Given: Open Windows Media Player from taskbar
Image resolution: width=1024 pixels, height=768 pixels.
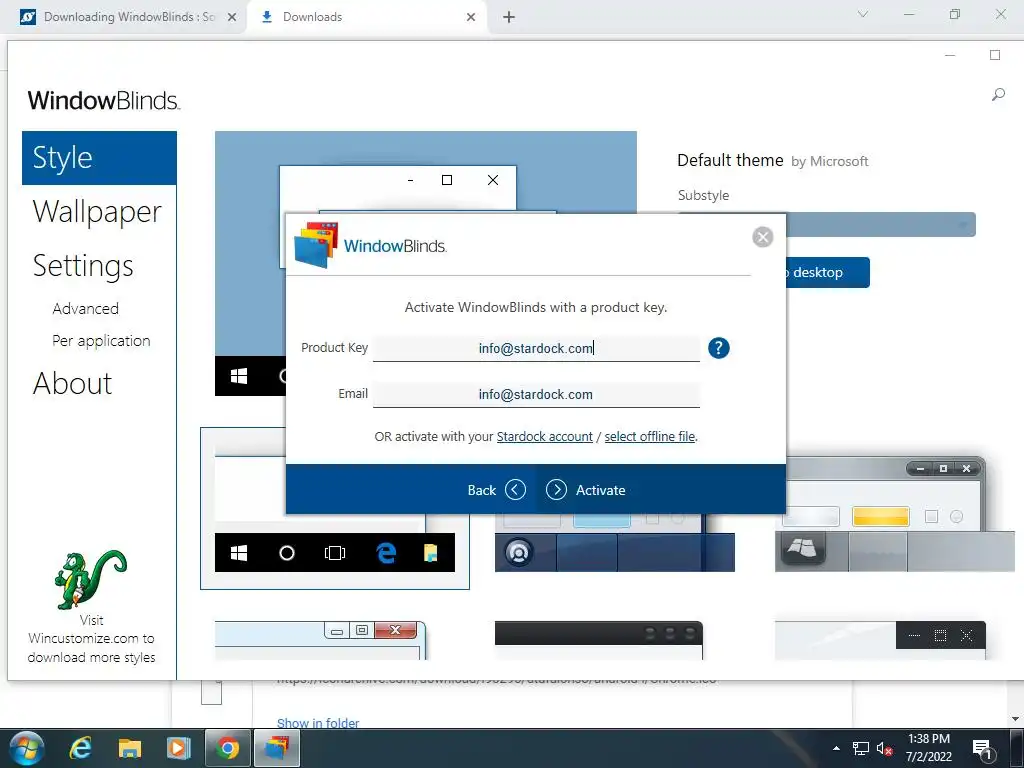Looking at the screenshot, I should [178, 748].
